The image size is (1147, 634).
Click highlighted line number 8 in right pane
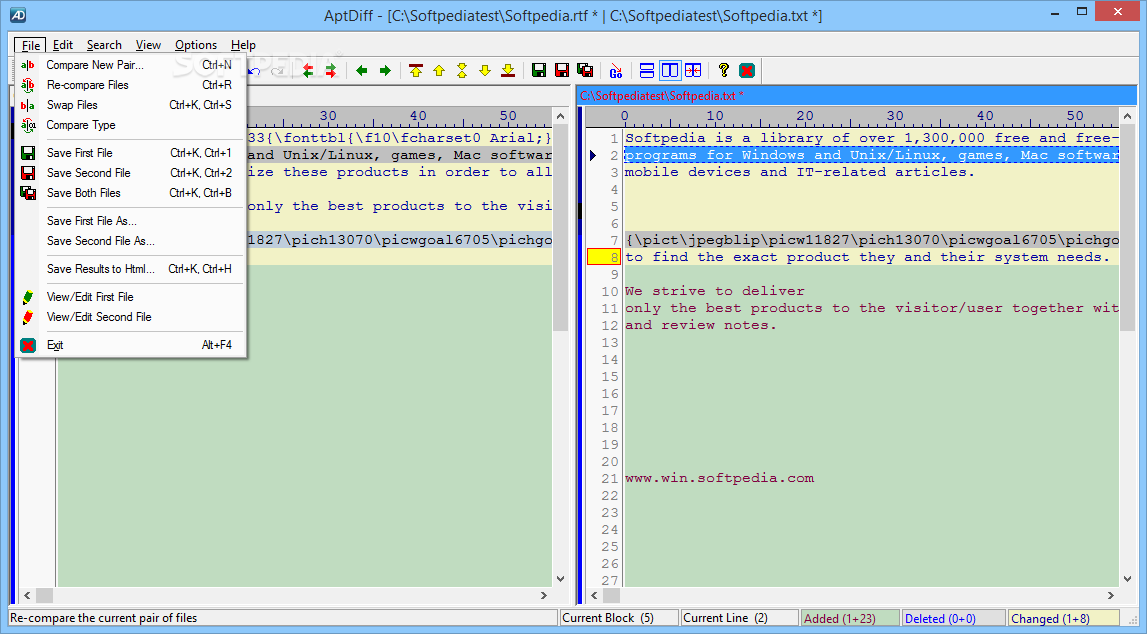pos(604,257)
